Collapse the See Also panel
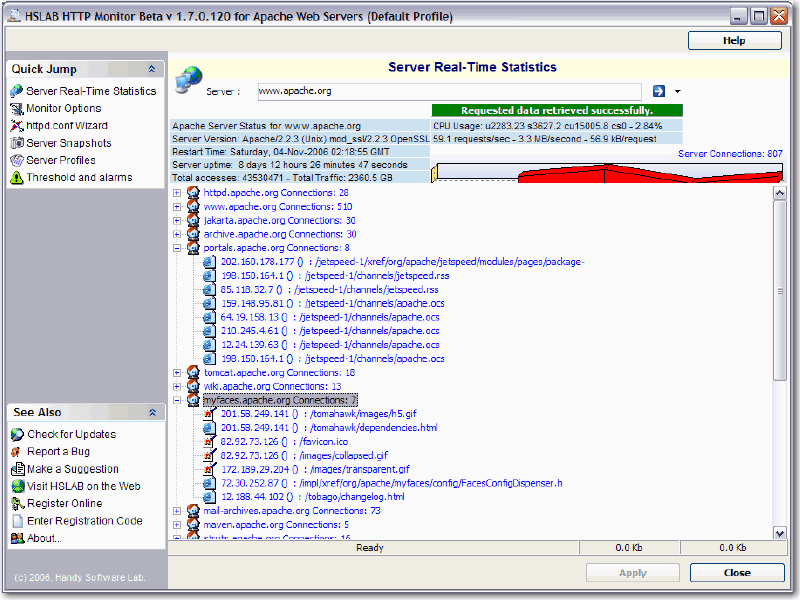The width and height of the screenshot is (800, 600). point(152,412)
